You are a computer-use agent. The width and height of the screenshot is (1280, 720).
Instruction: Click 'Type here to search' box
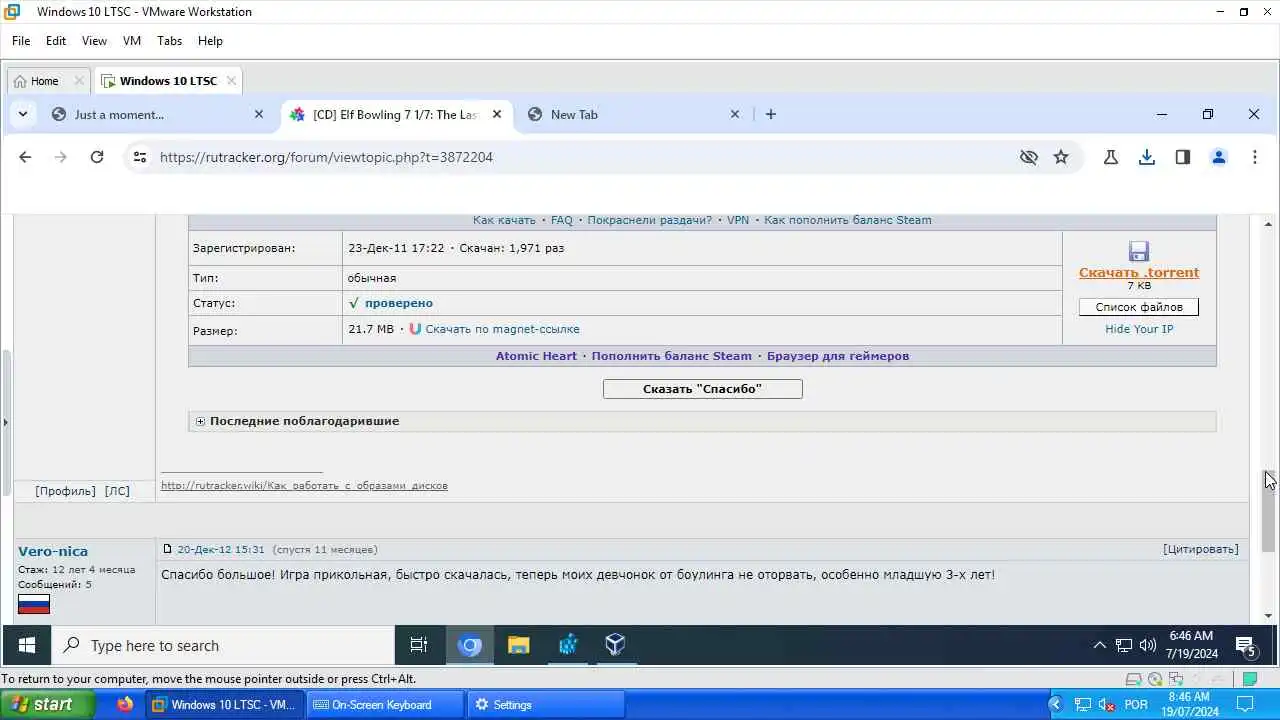point(223,646)
